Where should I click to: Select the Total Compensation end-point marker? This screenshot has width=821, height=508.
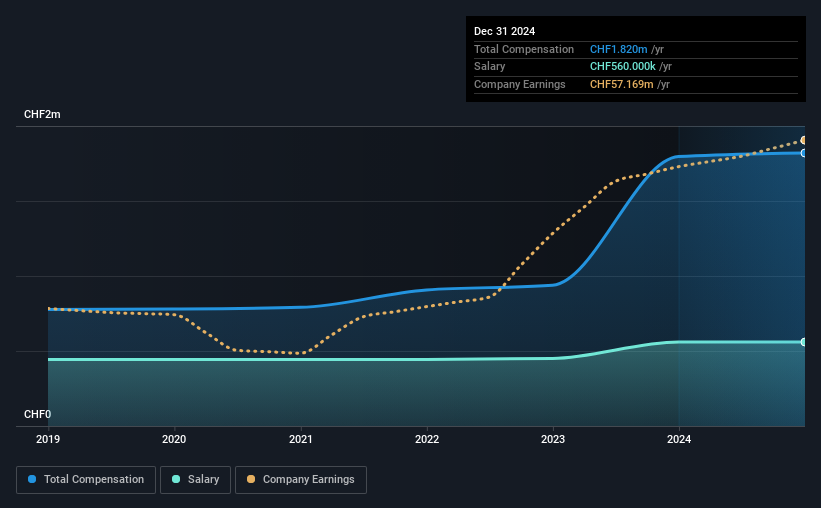[x=803, y=153]
